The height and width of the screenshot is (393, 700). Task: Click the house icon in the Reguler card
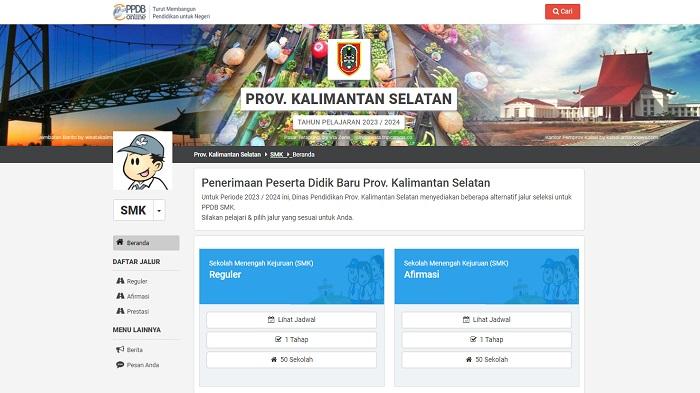click(x=274, y=360)
